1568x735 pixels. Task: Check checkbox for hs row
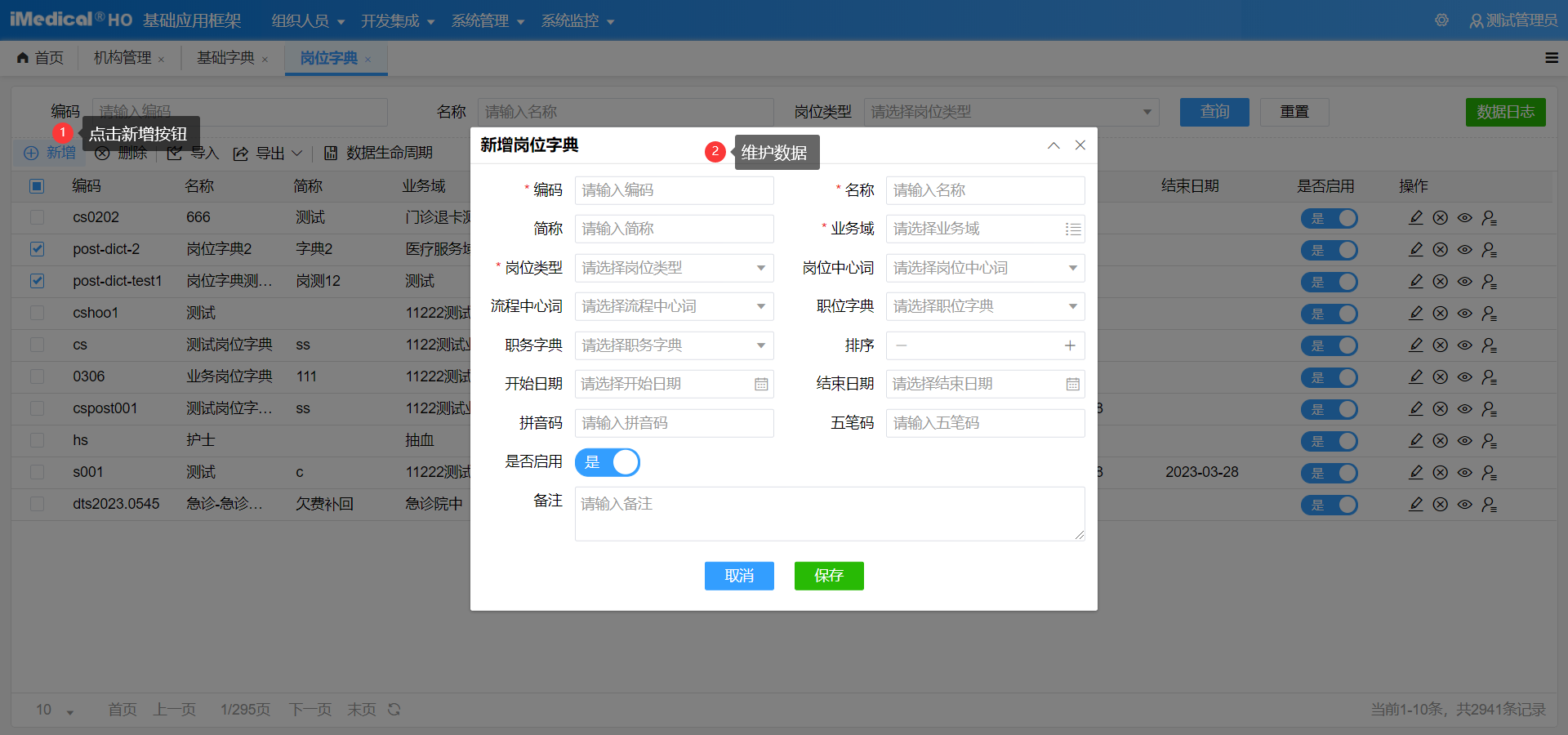point(37,440)
